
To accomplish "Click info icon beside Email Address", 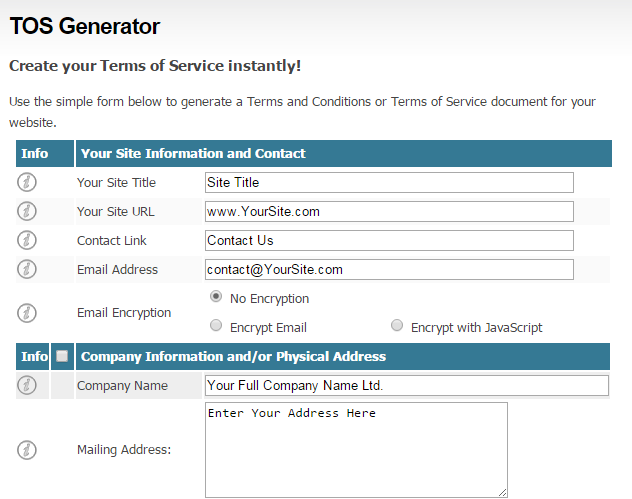I will (27, 269).
